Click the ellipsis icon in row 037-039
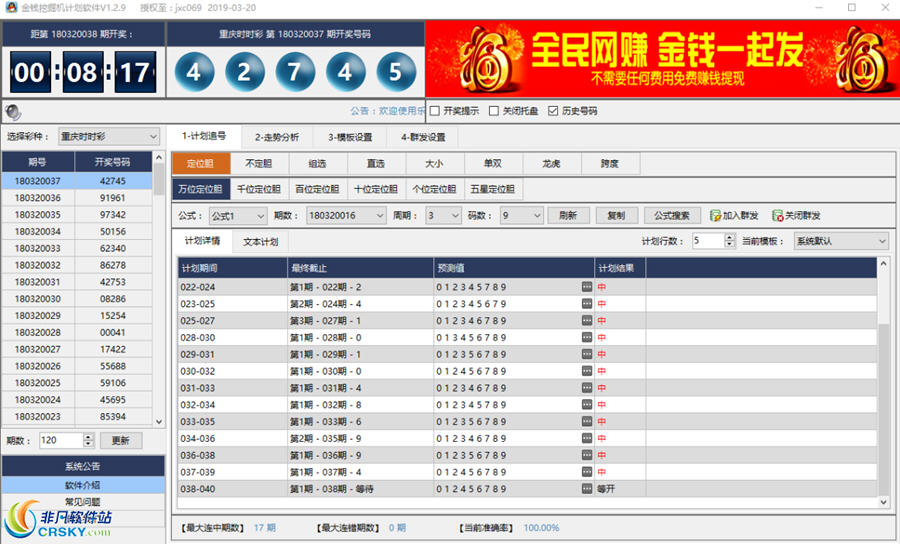Image resolution: width=900 pixels, height=544 pixels. coord(587,472)
